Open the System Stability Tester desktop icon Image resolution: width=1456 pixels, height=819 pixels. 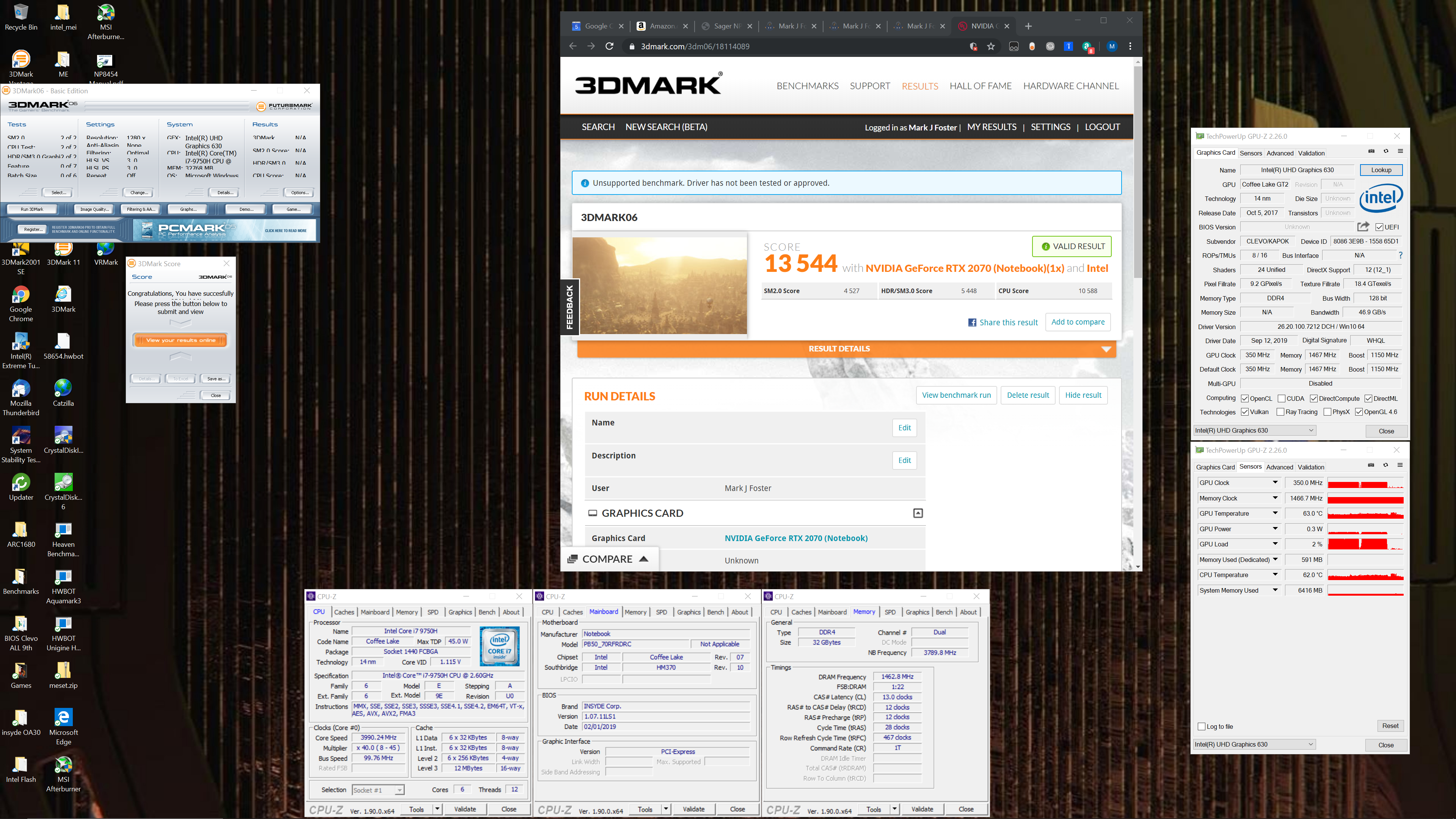pyautogui.click(x=21, y=445)
